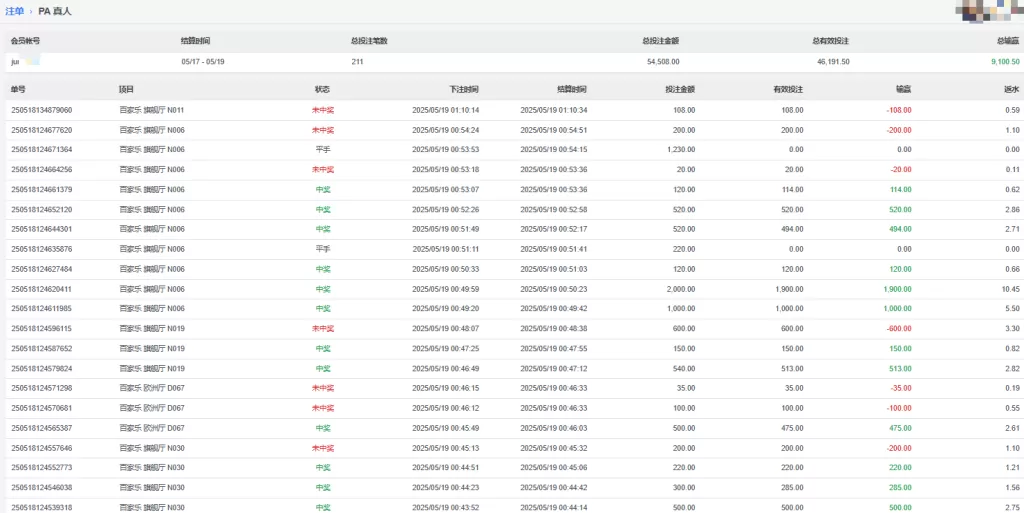Click settlement time 2025/05/19 00:53:36 in row 250518124664256

(x=554, y=170)
